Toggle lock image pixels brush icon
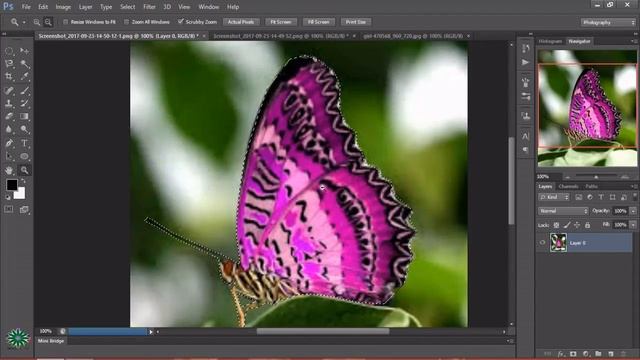Screen dimensions: 640x360 (x=567, y=225)
